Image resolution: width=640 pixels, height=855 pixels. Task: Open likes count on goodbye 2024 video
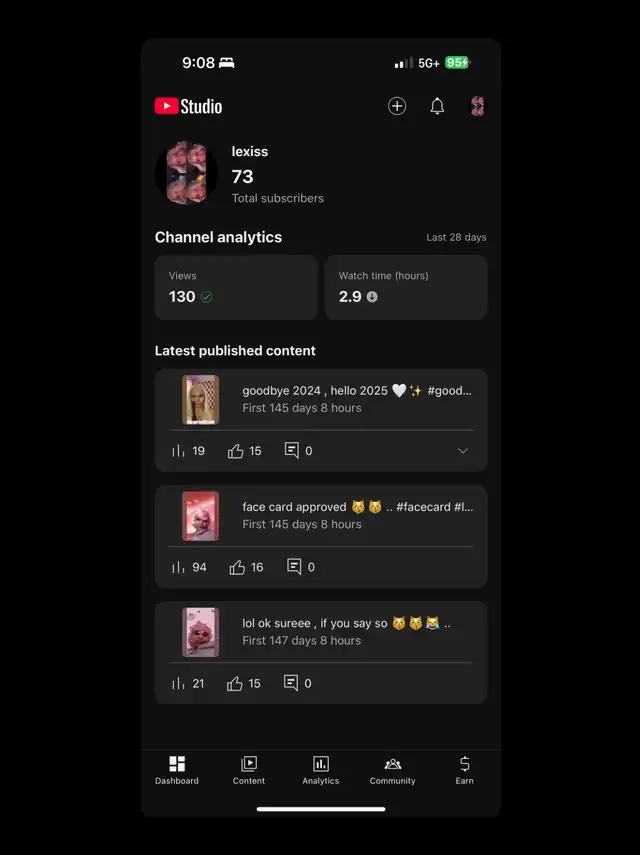tap(244, 451)
